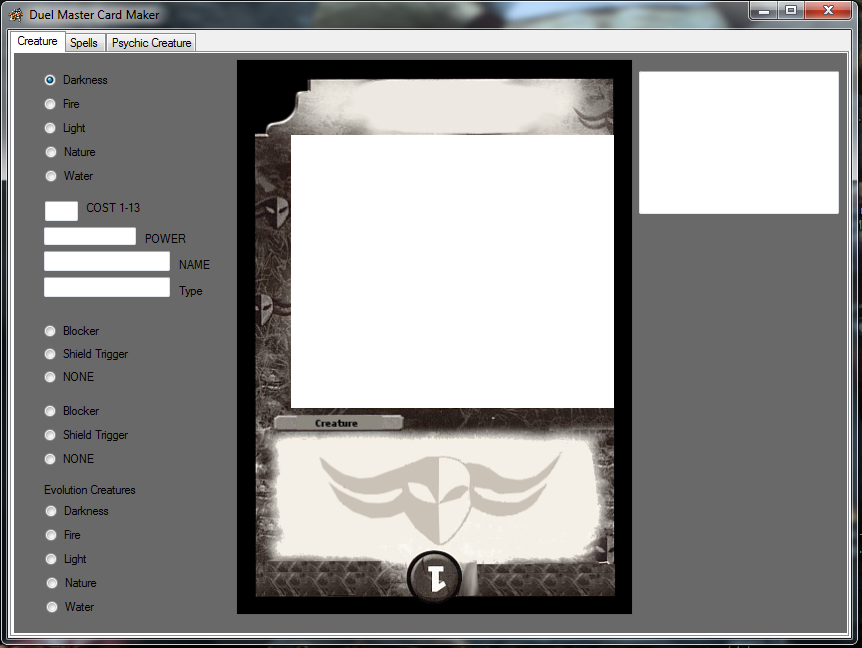Choose NONE in the first ability group
The height and width of the screenshot is (648, 862).
click(x=50, y=377)
